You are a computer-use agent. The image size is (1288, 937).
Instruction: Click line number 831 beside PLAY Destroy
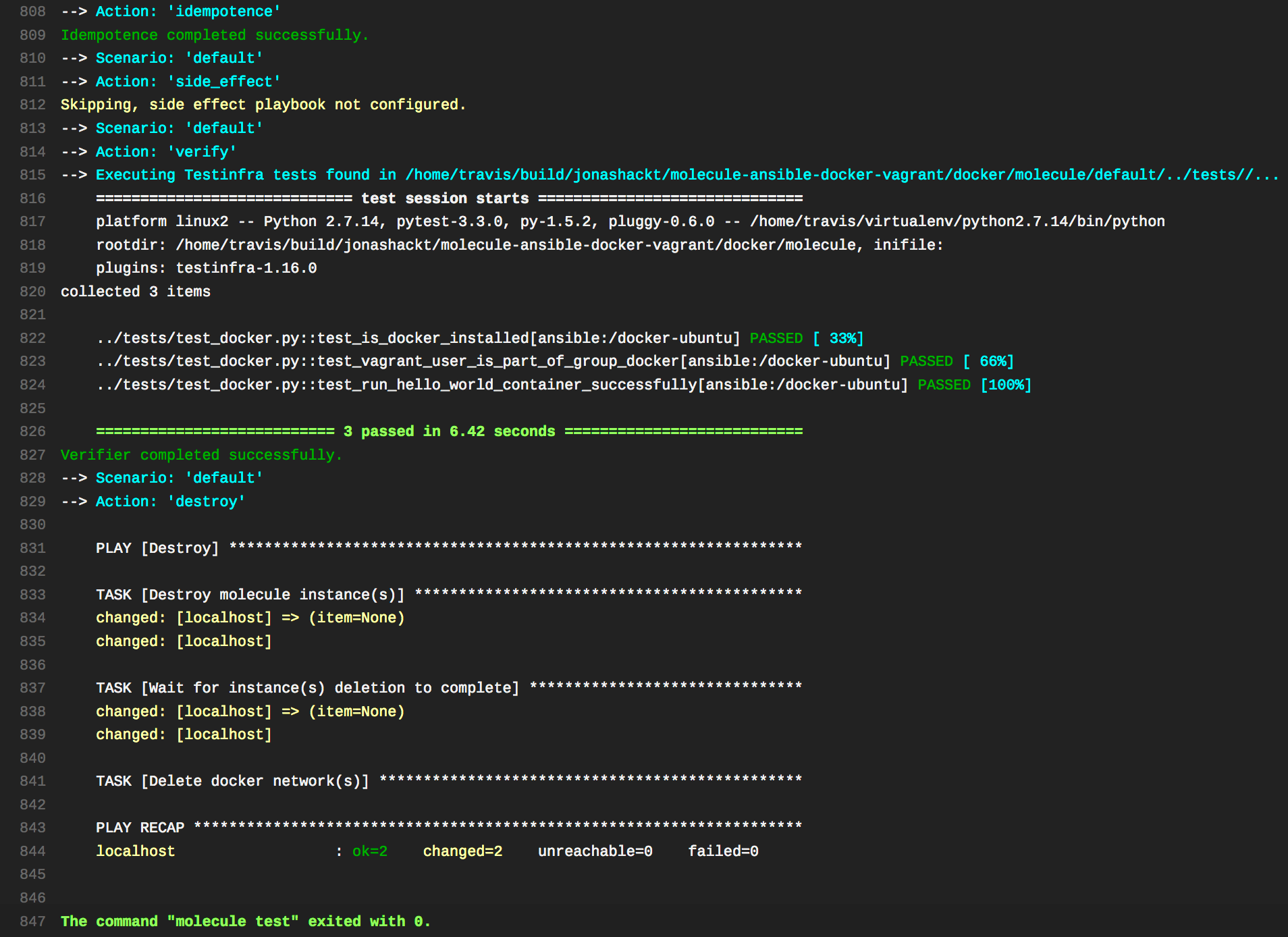pos(32,548)
